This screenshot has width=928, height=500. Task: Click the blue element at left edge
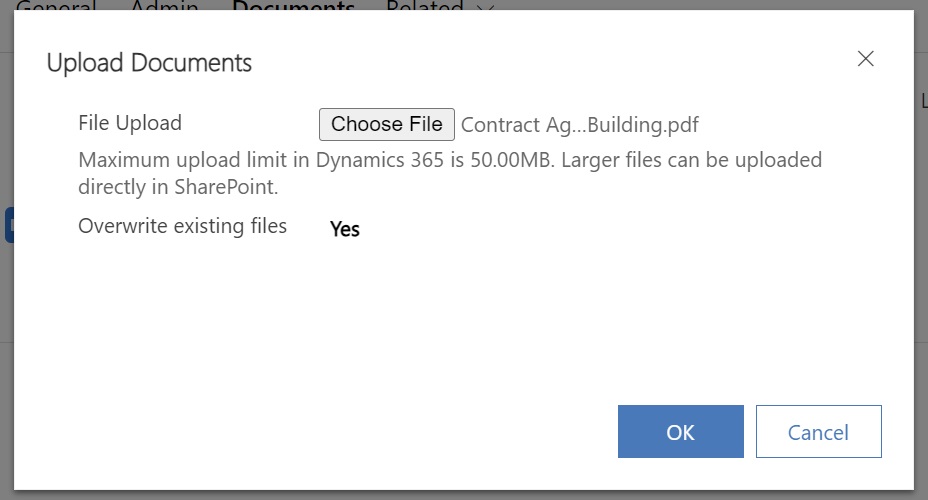9,225
